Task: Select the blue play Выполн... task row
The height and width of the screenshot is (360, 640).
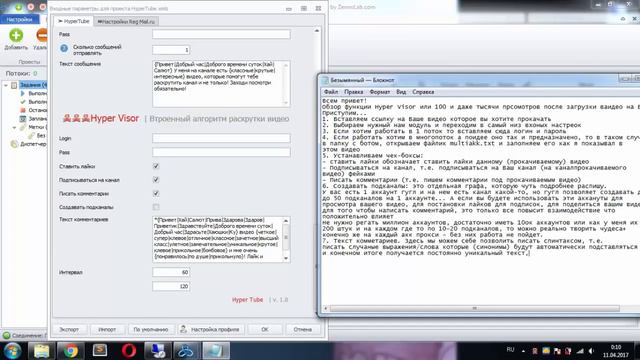Action: pos(34,93)
